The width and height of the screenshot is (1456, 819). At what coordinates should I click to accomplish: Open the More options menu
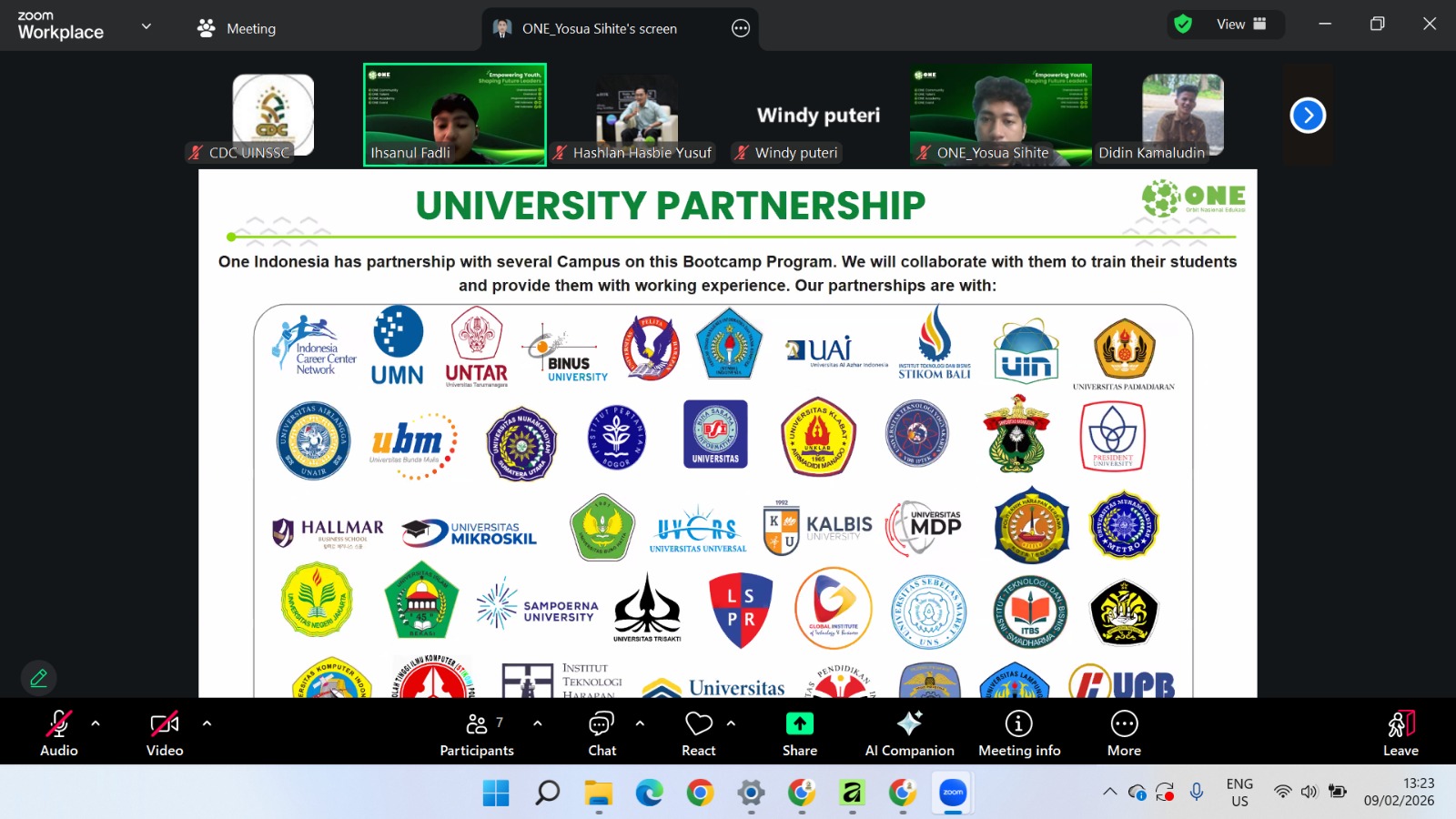pyautogui.click(x=1124, y=733)
